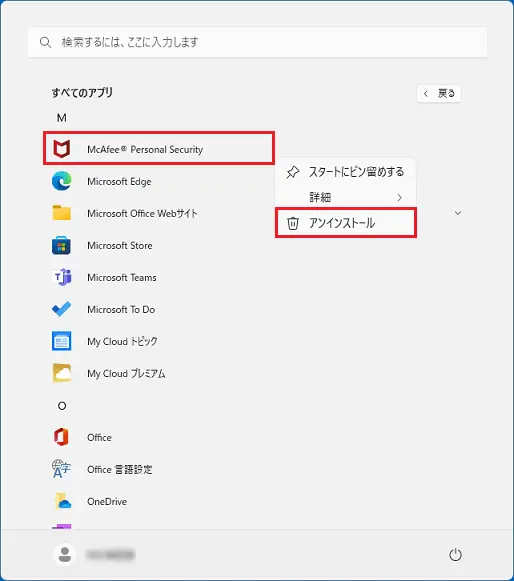Launch the Office app icon
The image size is (514, 581).
62,437
